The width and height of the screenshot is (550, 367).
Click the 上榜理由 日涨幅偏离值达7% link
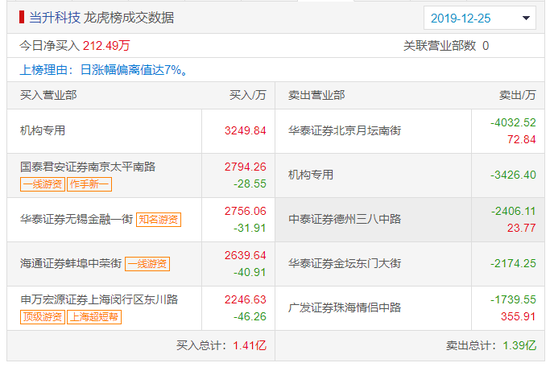(x=103, y=70)
